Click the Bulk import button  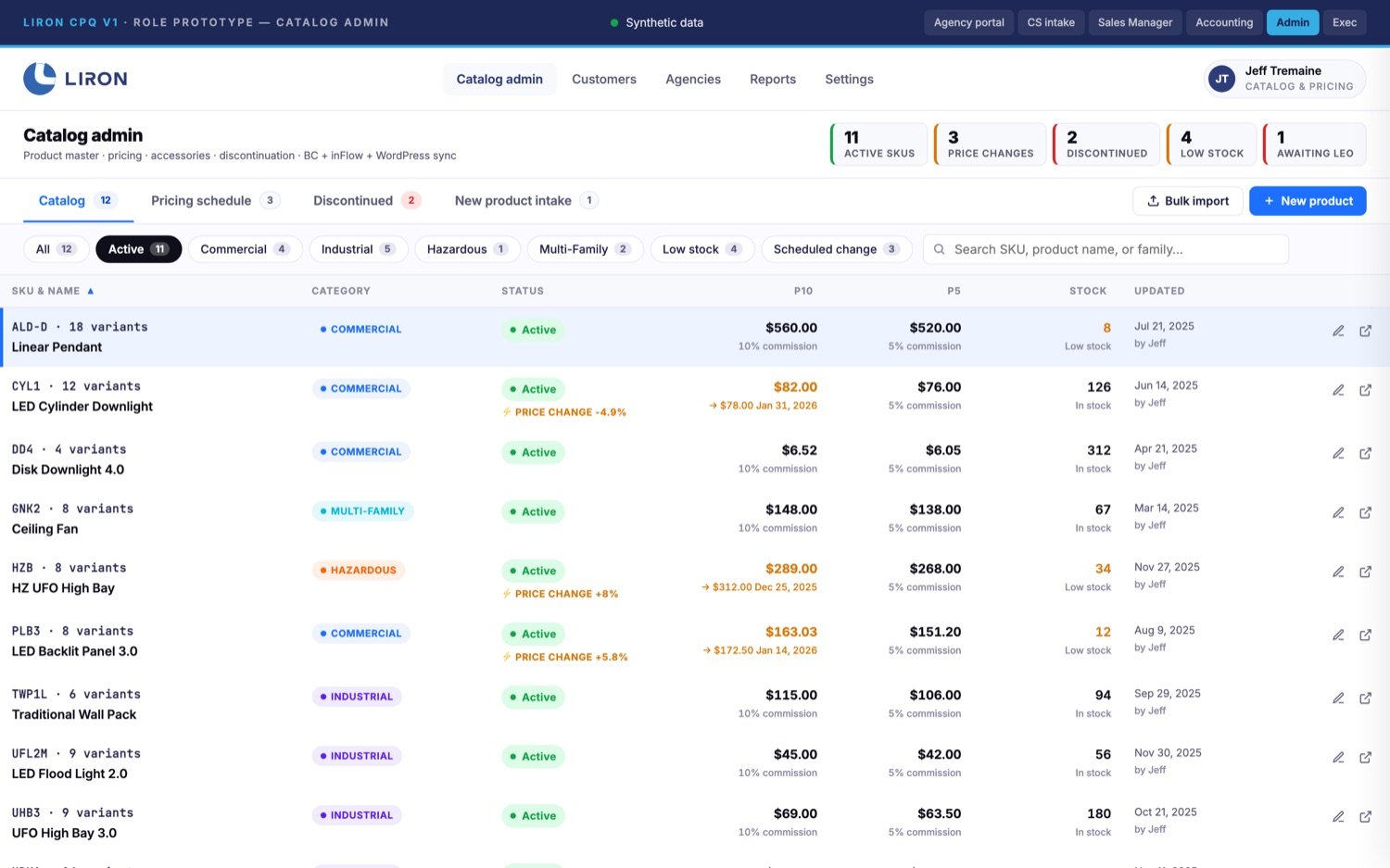click(1188, 201)
